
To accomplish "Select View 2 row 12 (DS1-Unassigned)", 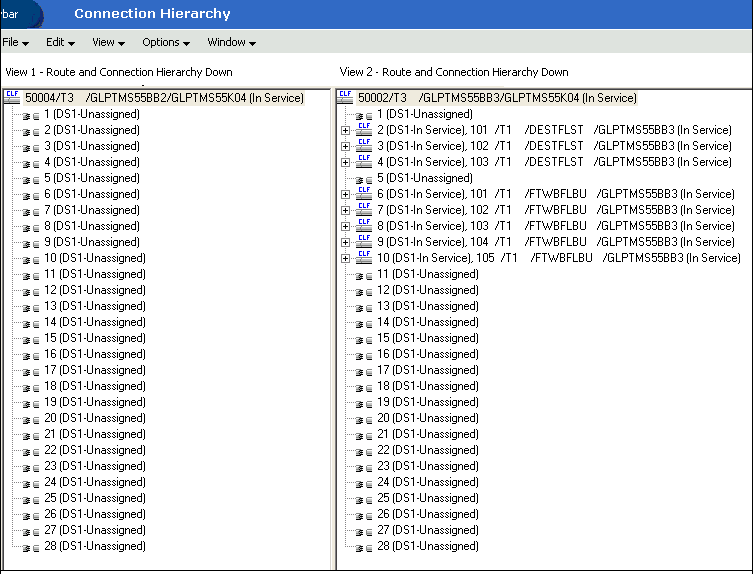I will click(428, 290).
